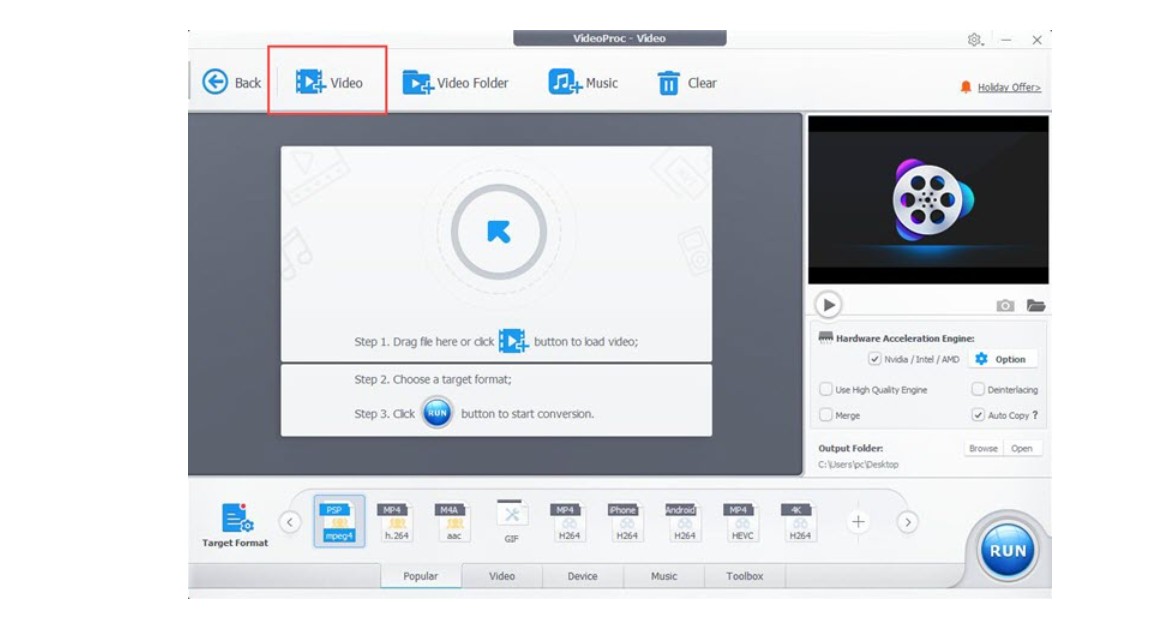This screenshot has height=622, width=1161.
Task: Switch to the Video tab
Action: 501,575
